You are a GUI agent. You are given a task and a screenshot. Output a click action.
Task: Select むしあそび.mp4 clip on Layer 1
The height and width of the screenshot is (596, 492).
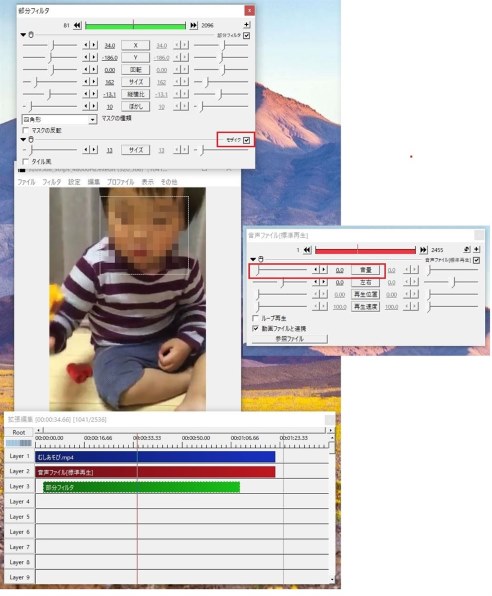[x=155, y=457]
